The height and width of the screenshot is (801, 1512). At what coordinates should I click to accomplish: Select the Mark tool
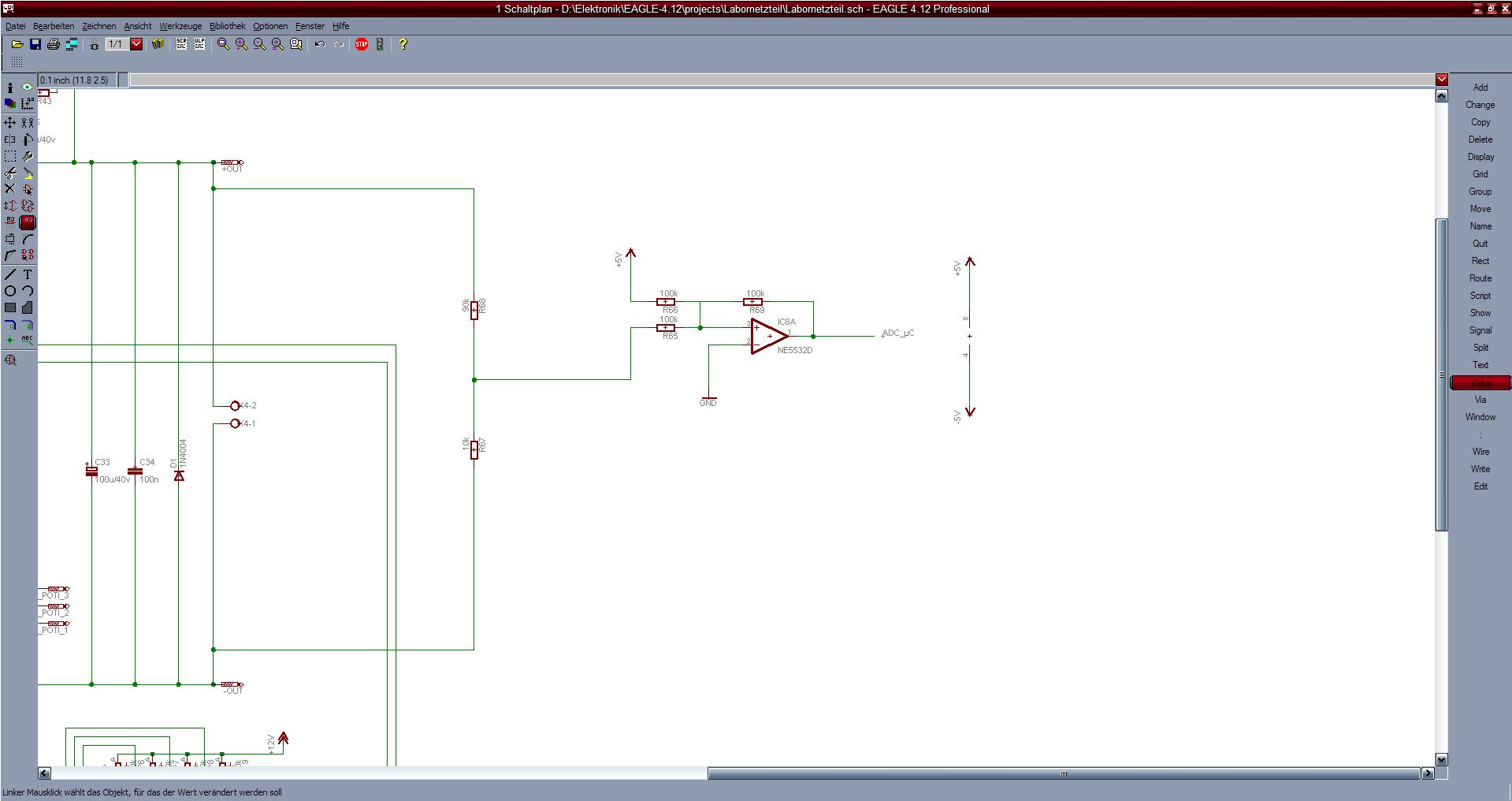(x=28, y=103)
